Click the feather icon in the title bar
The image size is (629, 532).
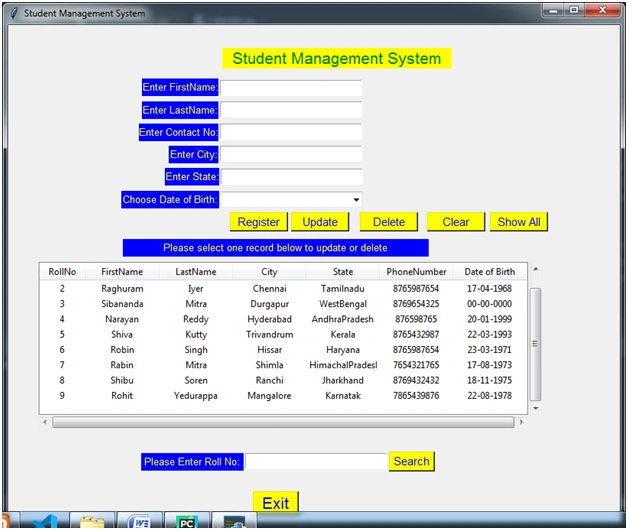[14, 13]
